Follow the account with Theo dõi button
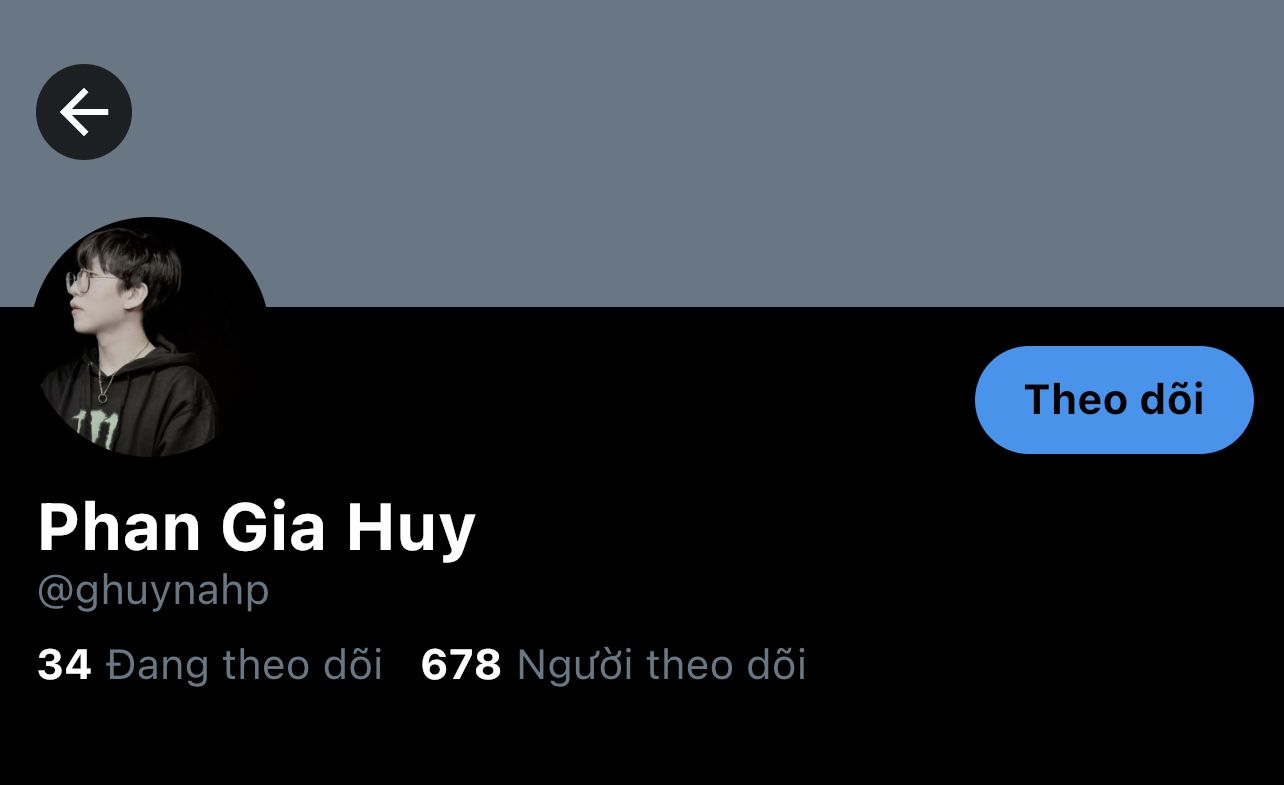1284x785 pixels. click(x=1114, y=400)
